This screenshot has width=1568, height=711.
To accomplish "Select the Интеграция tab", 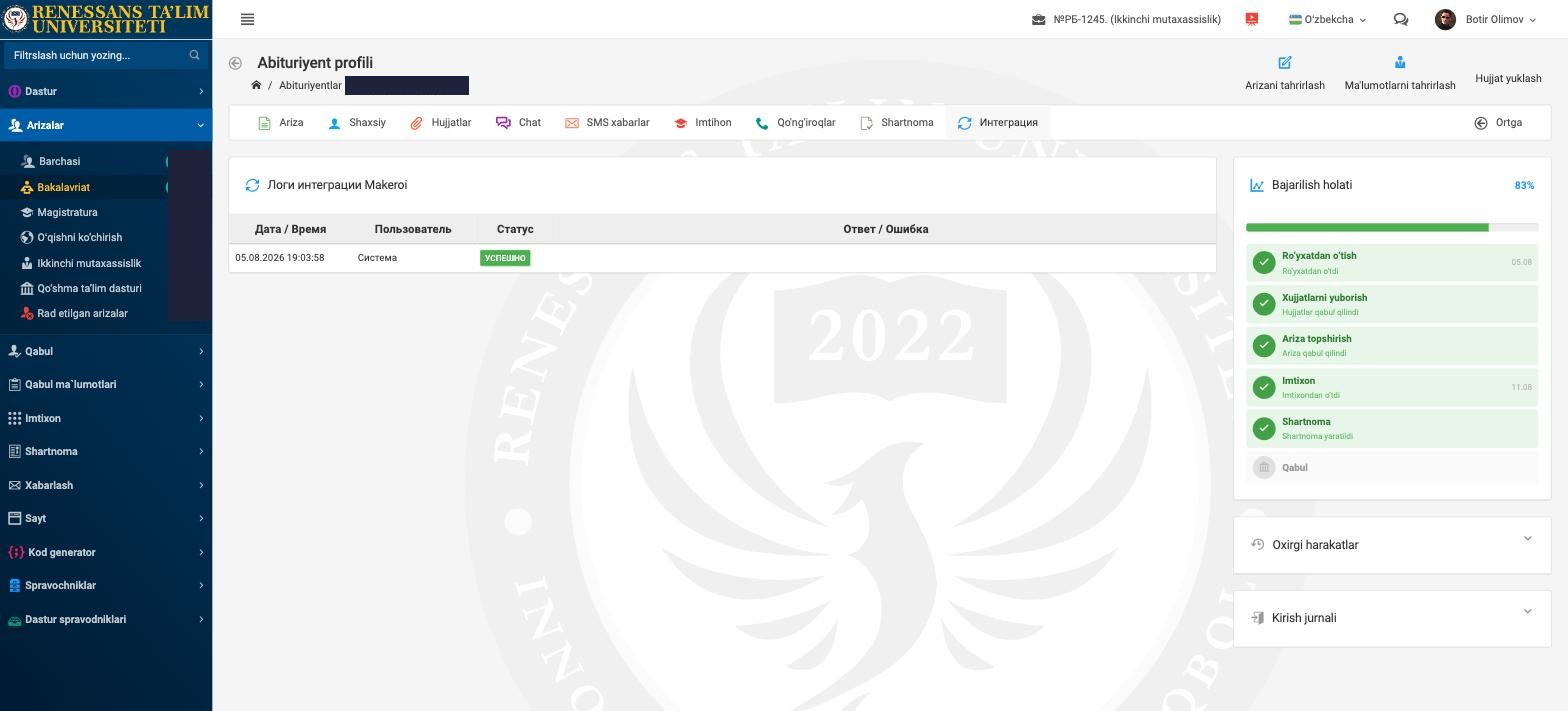I will (x=998, y=123).
